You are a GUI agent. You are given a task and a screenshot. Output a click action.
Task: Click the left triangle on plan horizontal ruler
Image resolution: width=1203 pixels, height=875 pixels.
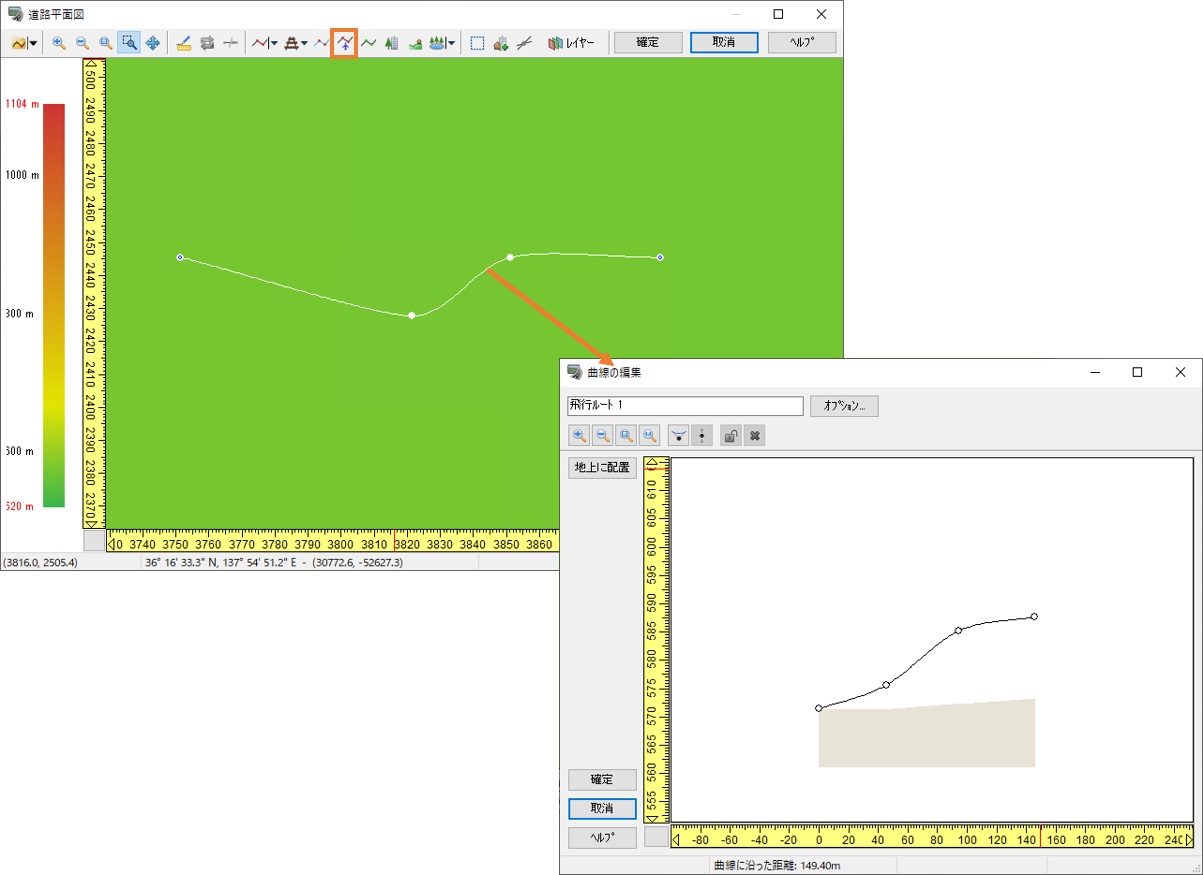112,544
